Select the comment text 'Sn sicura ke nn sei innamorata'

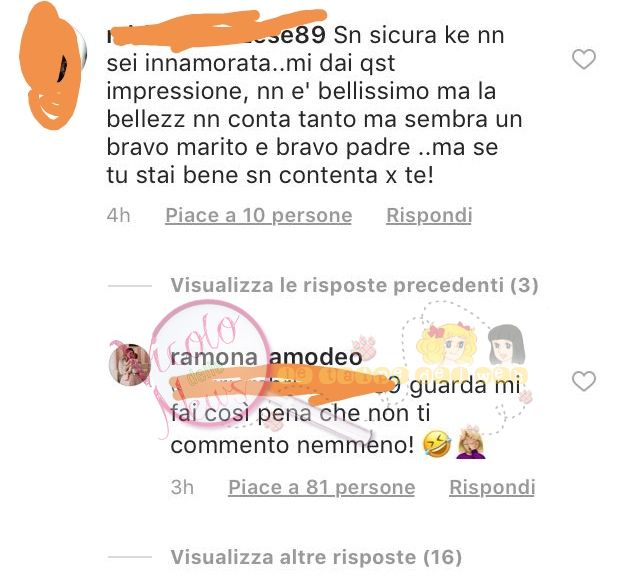tap(305, 49)
